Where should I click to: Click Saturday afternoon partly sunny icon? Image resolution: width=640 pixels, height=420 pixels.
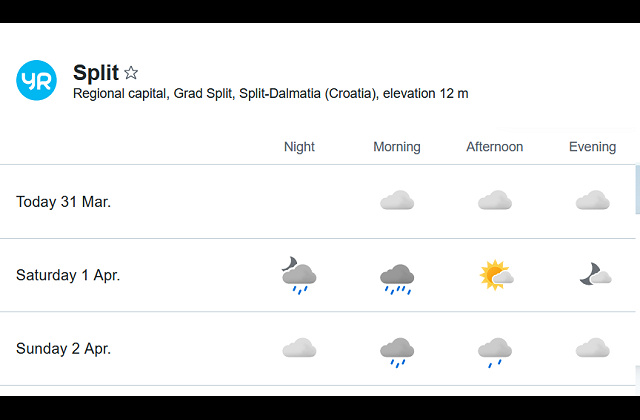click(x=495, y=275)
